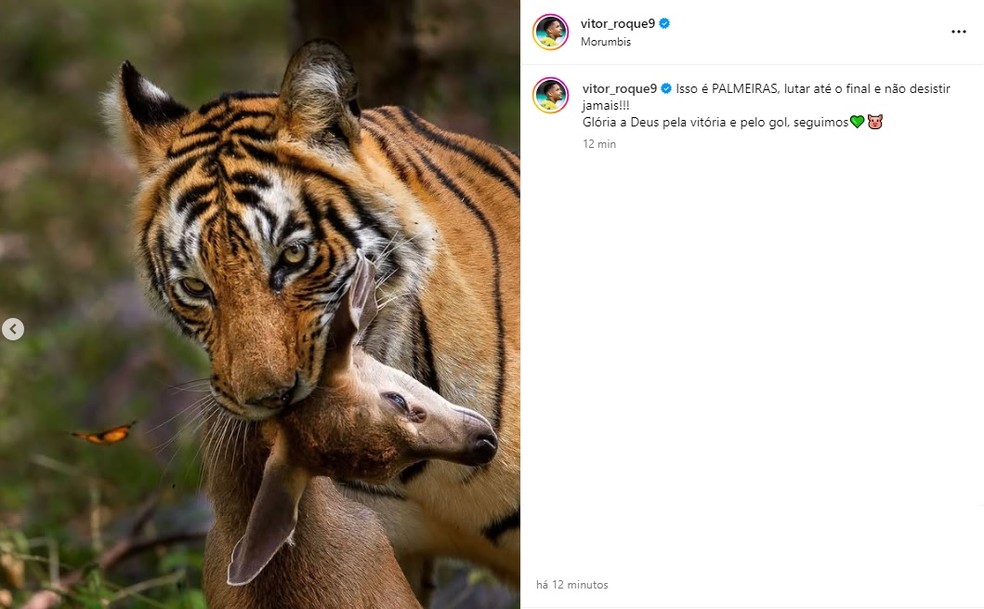Open the three-dot more options menu

pos(958,32)
